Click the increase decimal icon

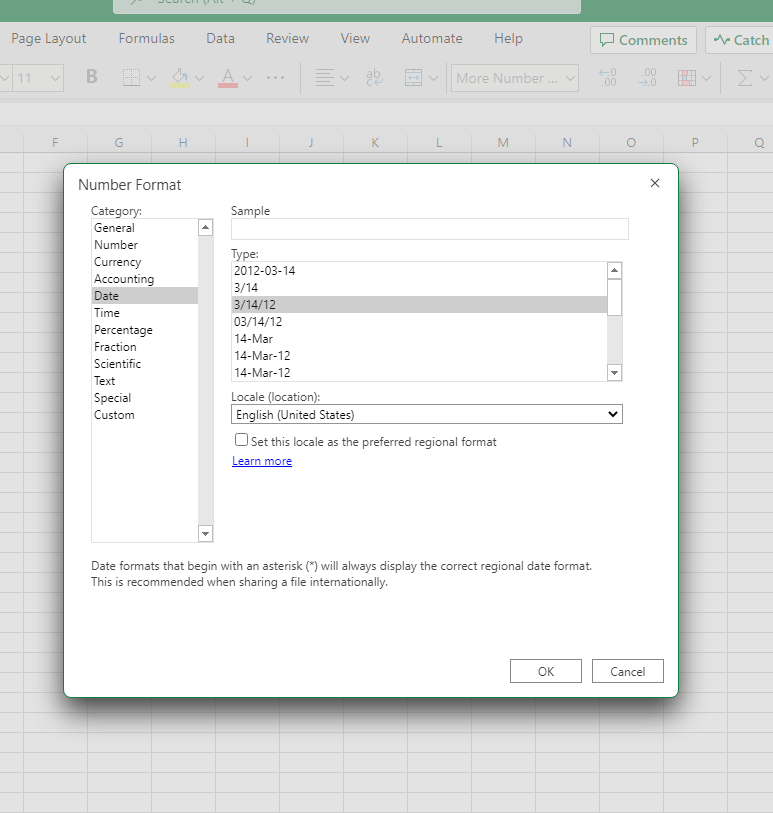tap(606, 78)
